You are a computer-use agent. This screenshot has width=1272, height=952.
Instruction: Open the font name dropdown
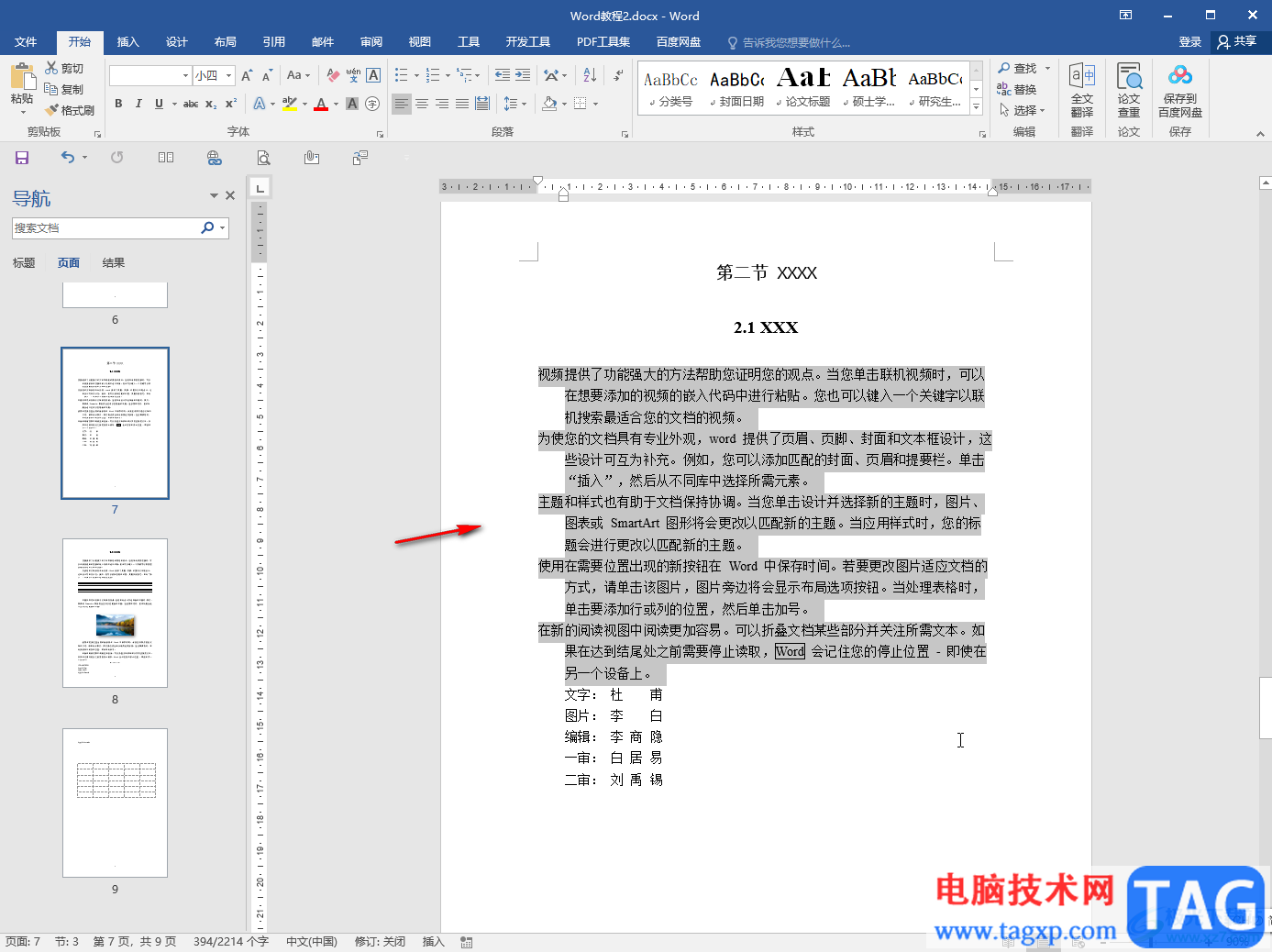click(x=185, y=75)
